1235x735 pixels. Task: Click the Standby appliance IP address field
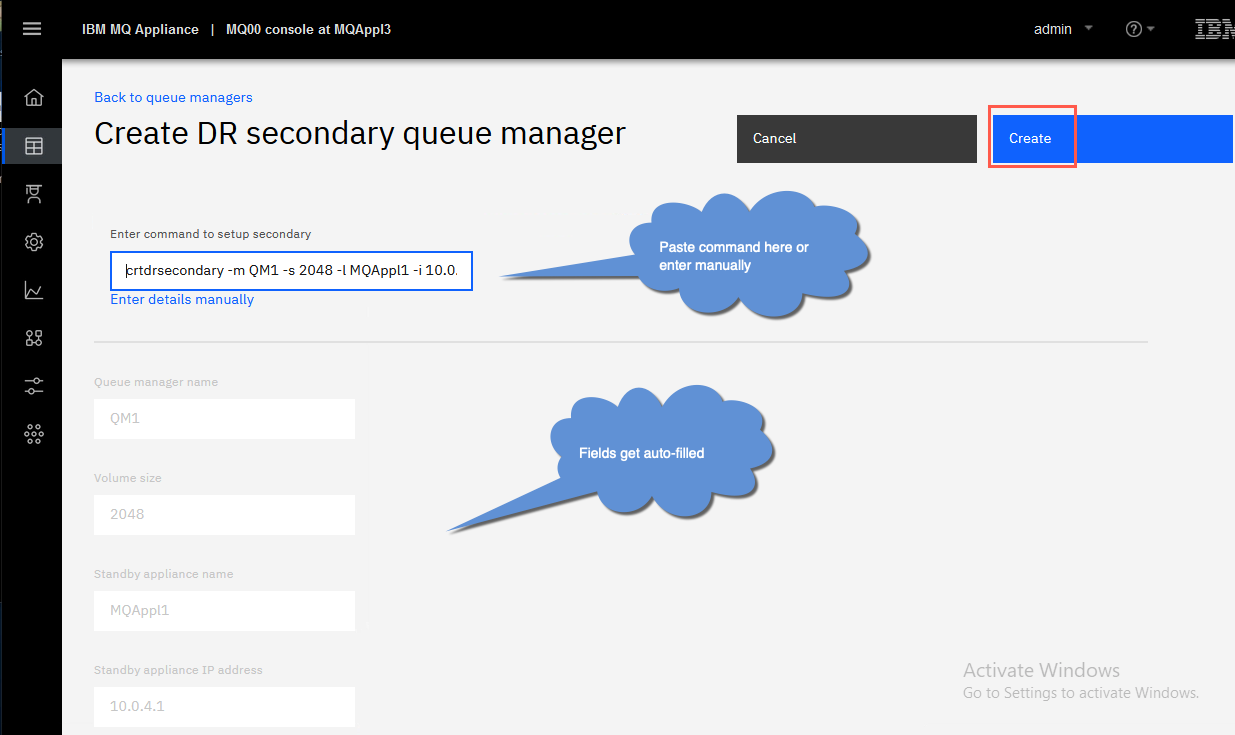click(225, 706)
